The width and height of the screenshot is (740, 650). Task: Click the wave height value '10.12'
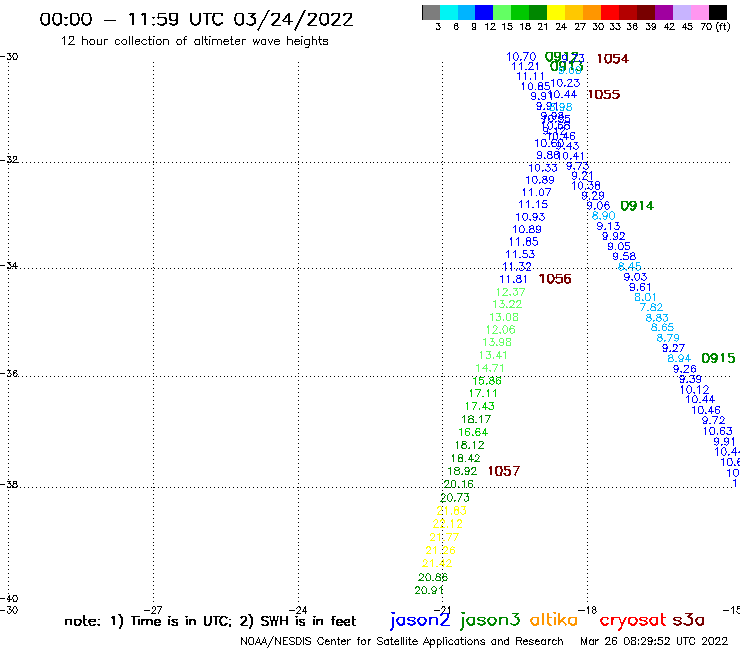(694, 390)
